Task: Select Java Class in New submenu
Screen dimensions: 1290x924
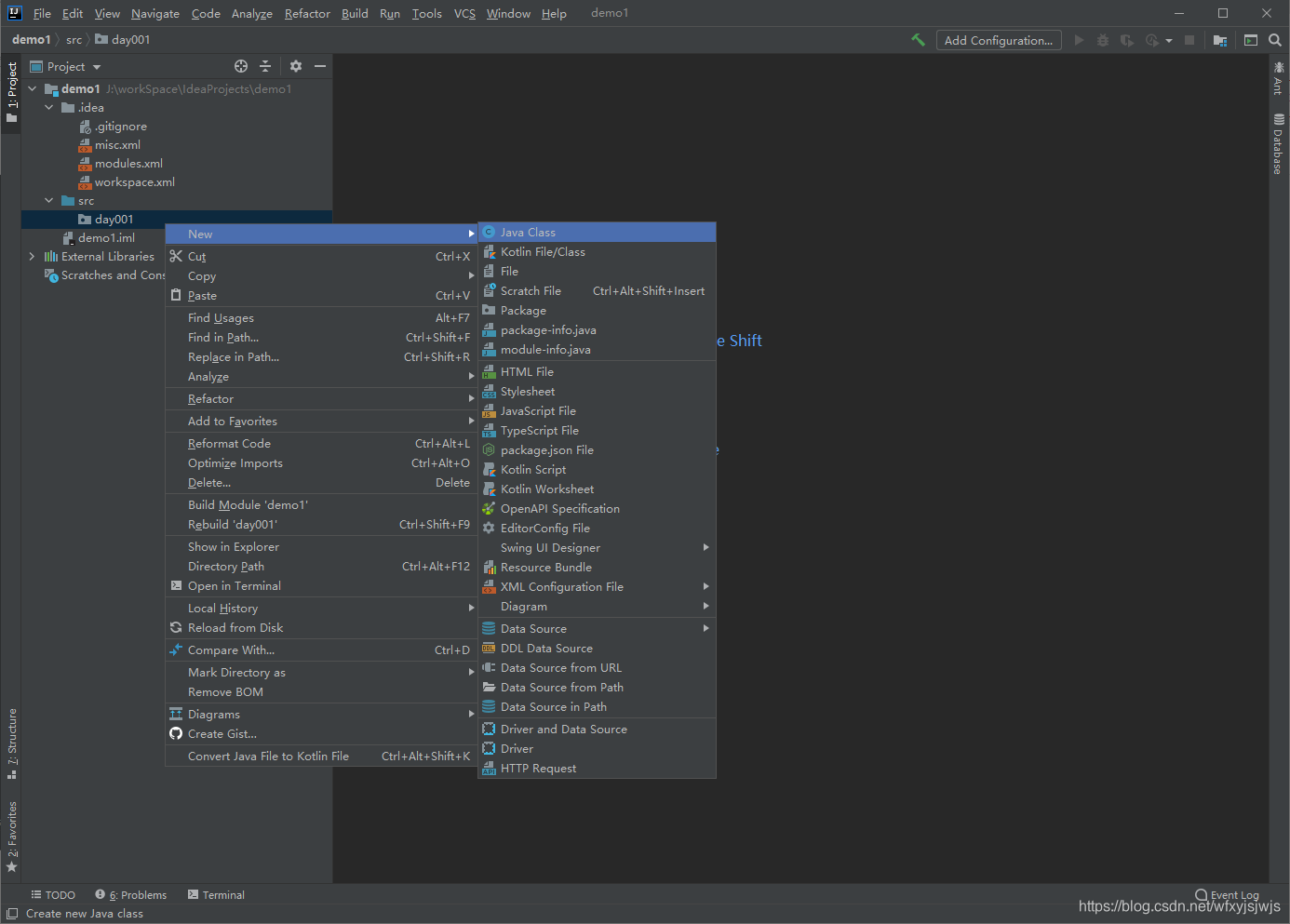Action: click(x=597, y=233)
